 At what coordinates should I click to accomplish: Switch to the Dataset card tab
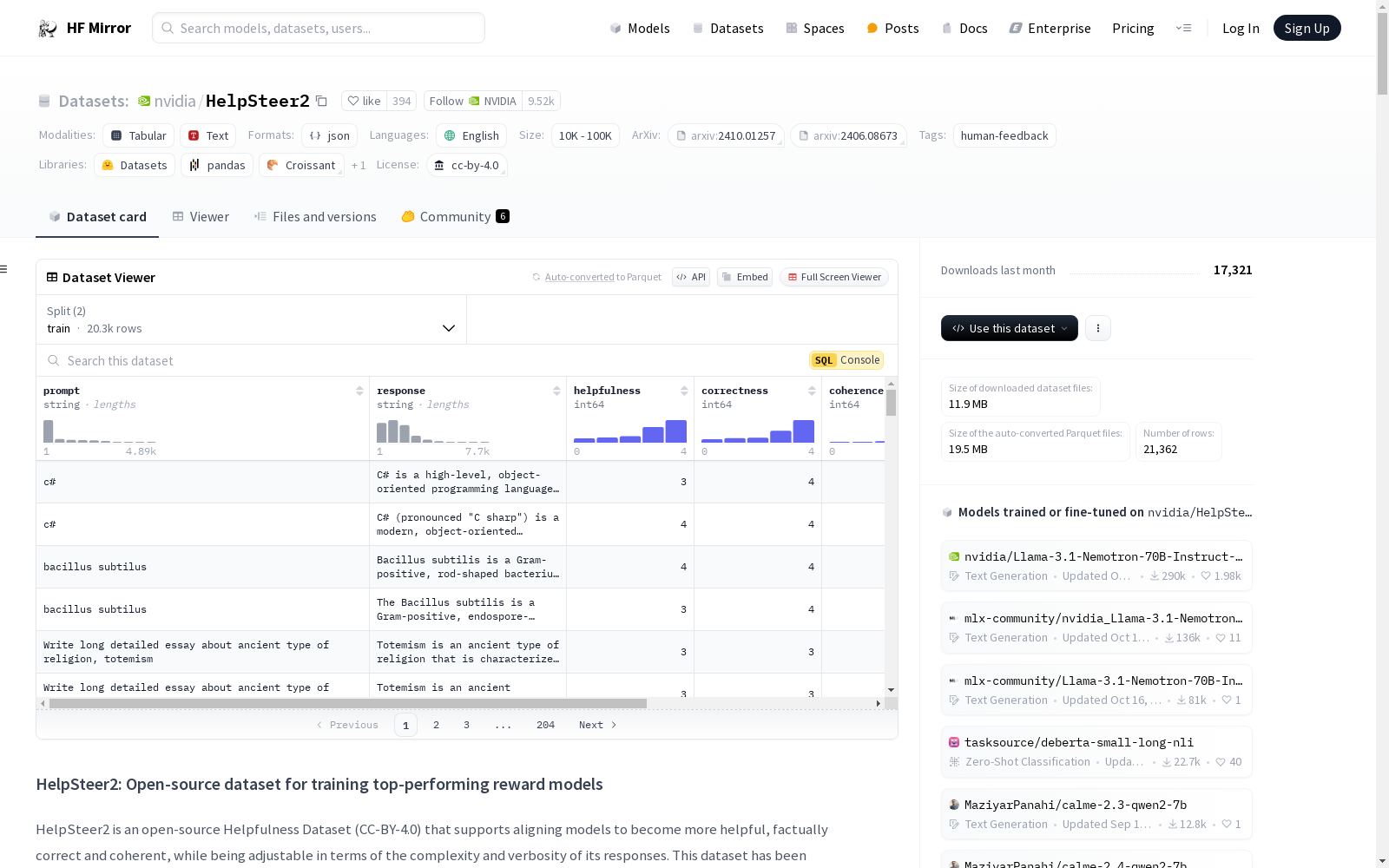(97, 217)
